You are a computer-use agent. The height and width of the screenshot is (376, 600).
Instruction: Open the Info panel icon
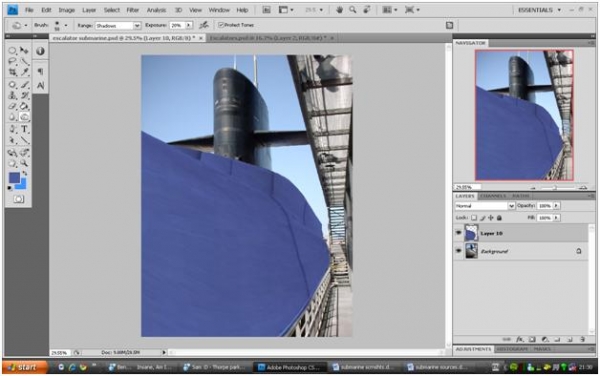40,51
